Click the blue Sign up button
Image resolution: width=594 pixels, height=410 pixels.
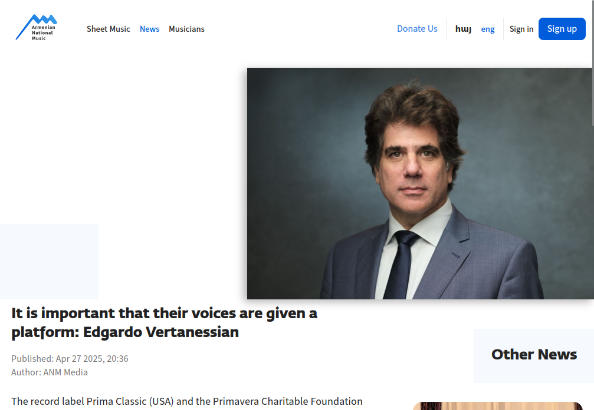point(562,29)
